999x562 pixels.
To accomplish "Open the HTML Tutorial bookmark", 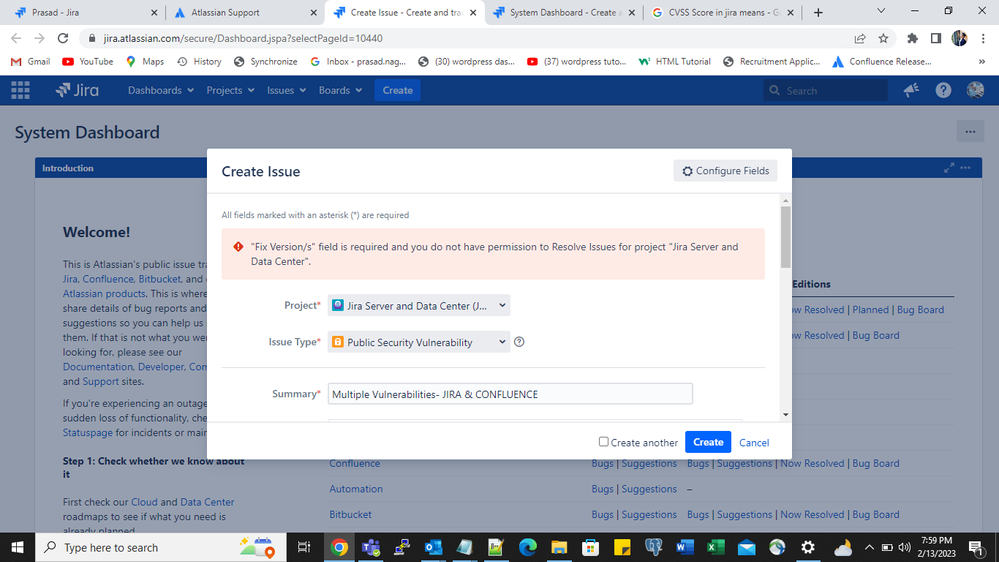I will coord(675,62).
